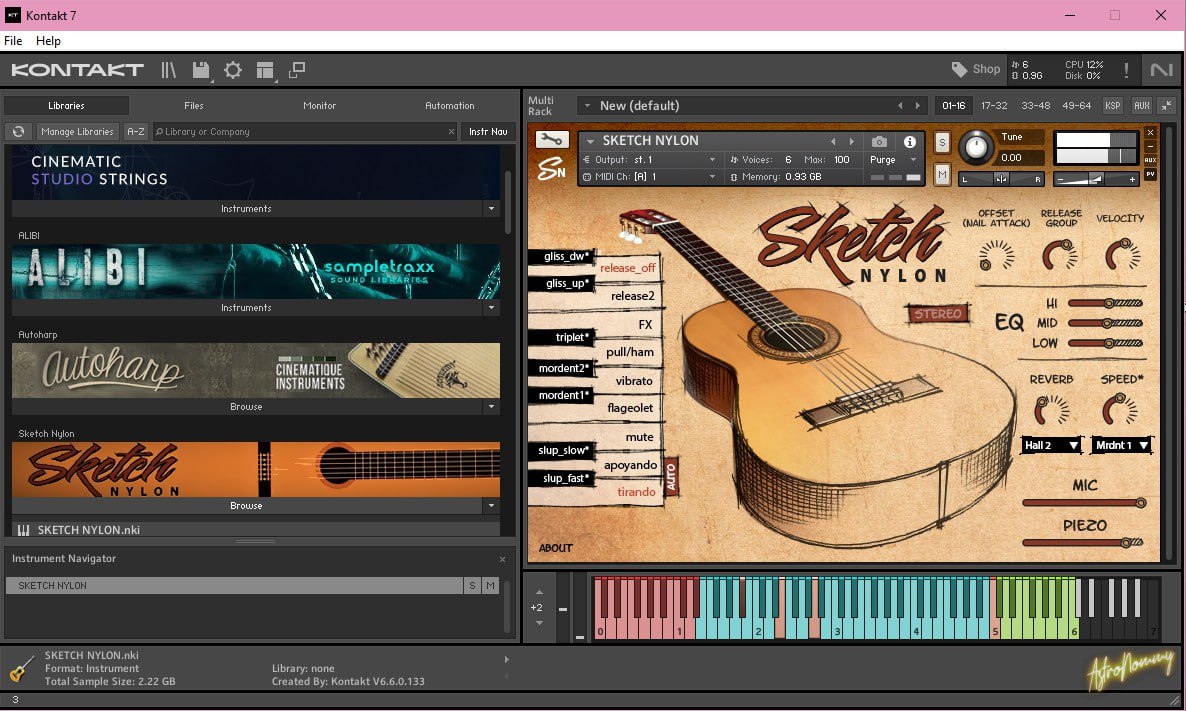
Task: Click the save floppy disk icon
Action: pyautogui.click(x=201, y=70)
